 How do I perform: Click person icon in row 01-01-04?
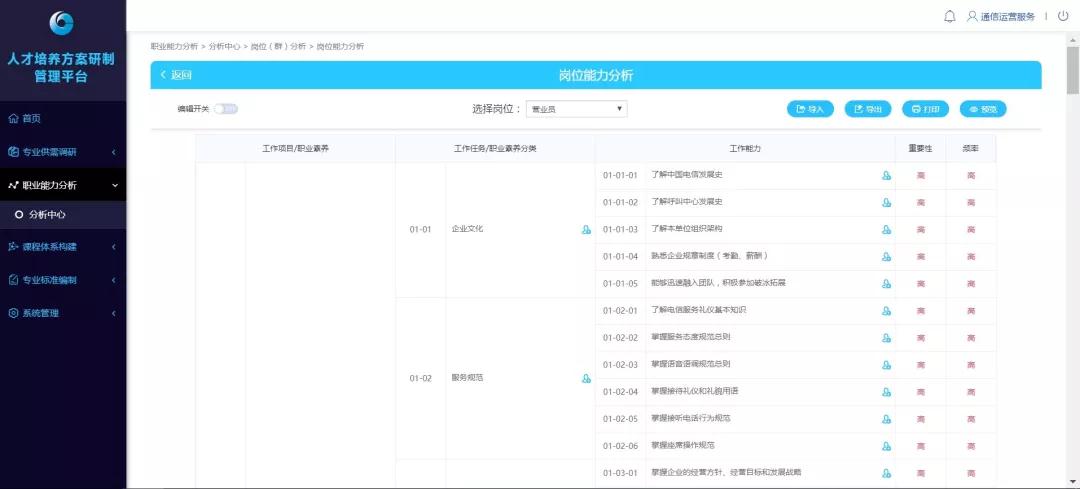[x=886, y=257]
